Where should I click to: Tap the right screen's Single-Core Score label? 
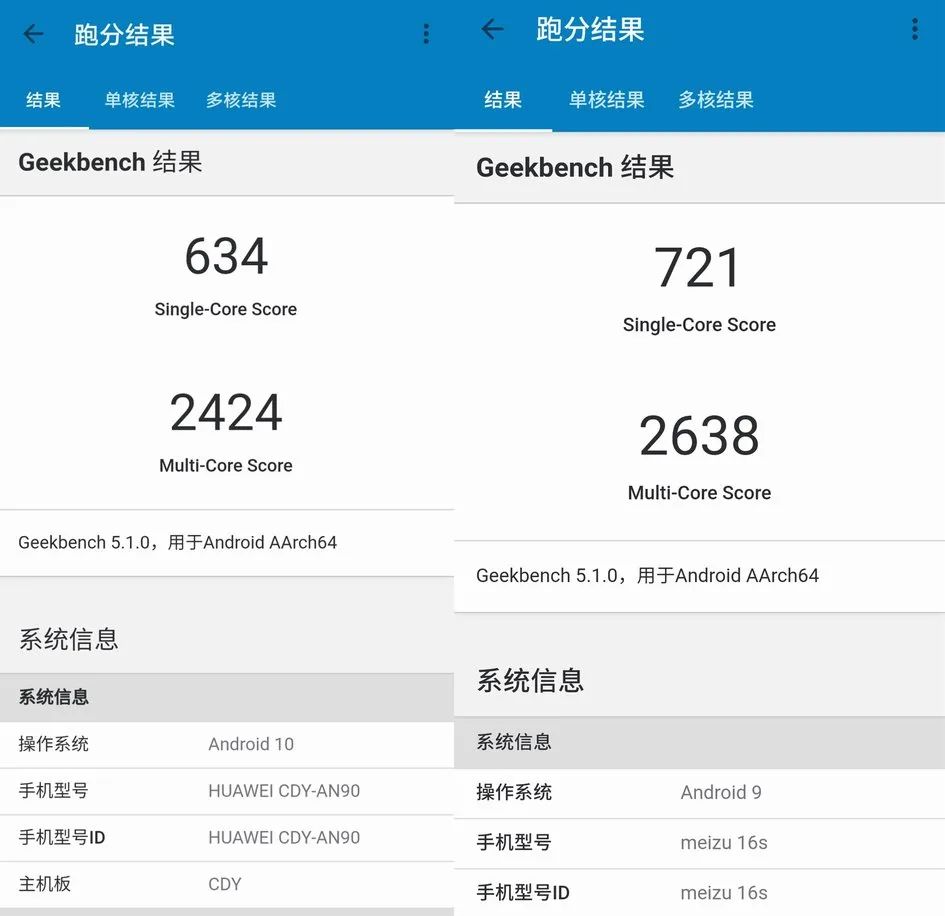point(699,325)
